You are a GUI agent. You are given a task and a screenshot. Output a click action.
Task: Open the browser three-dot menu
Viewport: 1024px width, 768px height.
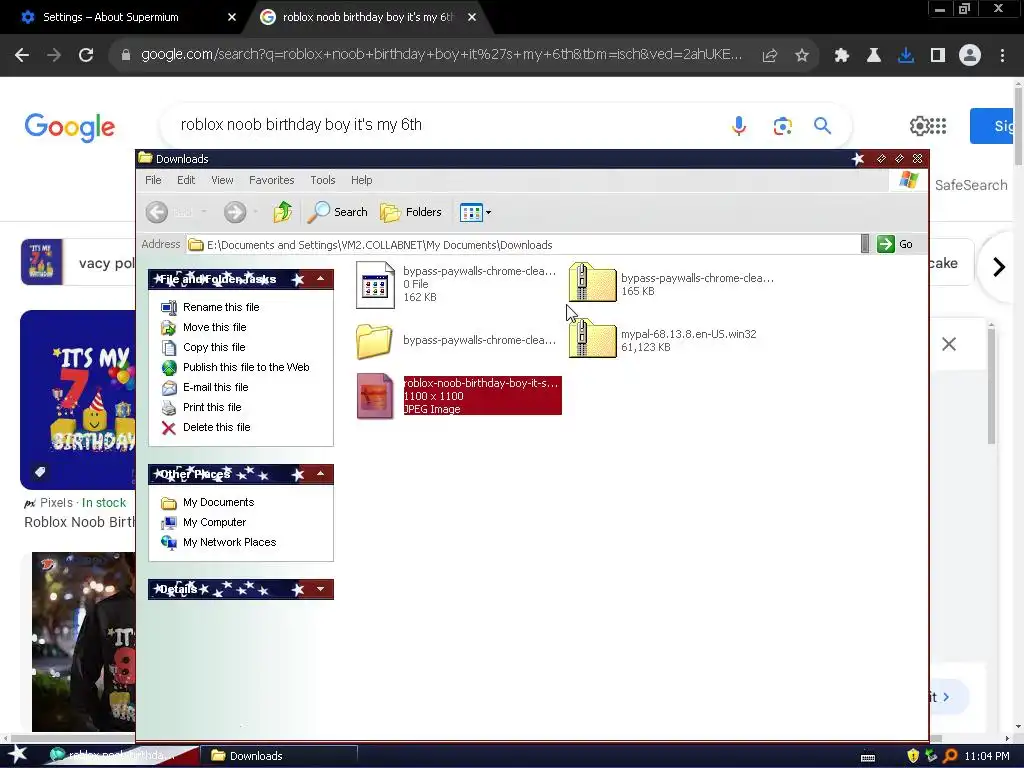(1002, 56)
